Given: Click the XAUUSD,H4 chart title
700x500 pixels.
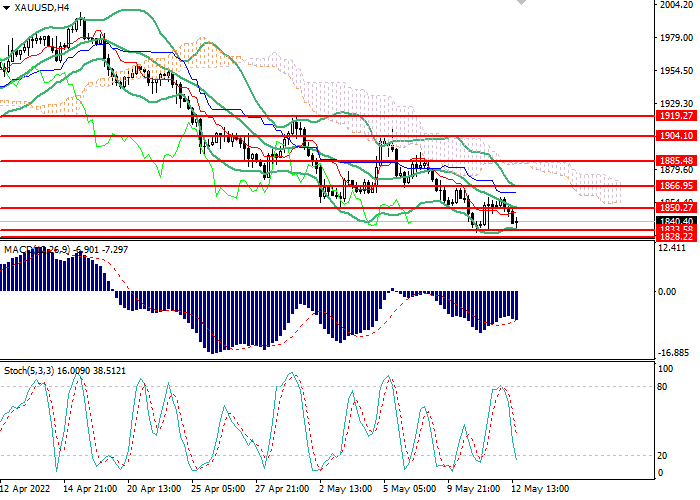Looking at the screenshot, I should 42,7.
